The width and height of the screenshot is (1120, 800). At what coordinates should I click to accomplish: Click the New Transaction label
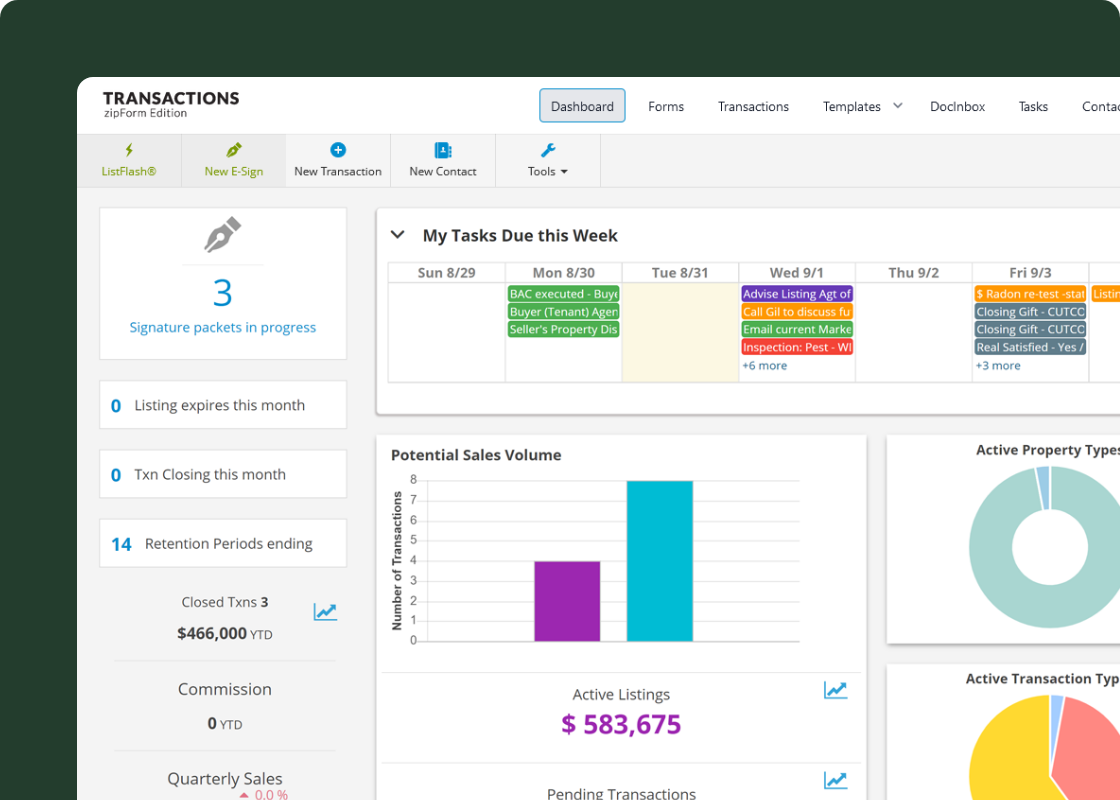click(338, 171)
